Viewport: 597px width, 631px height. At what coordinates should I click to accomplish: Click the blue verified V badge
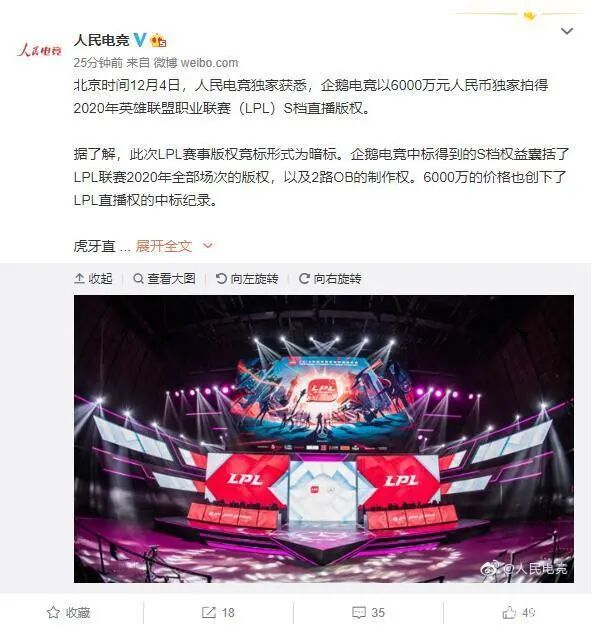click(x=139, y=40)
